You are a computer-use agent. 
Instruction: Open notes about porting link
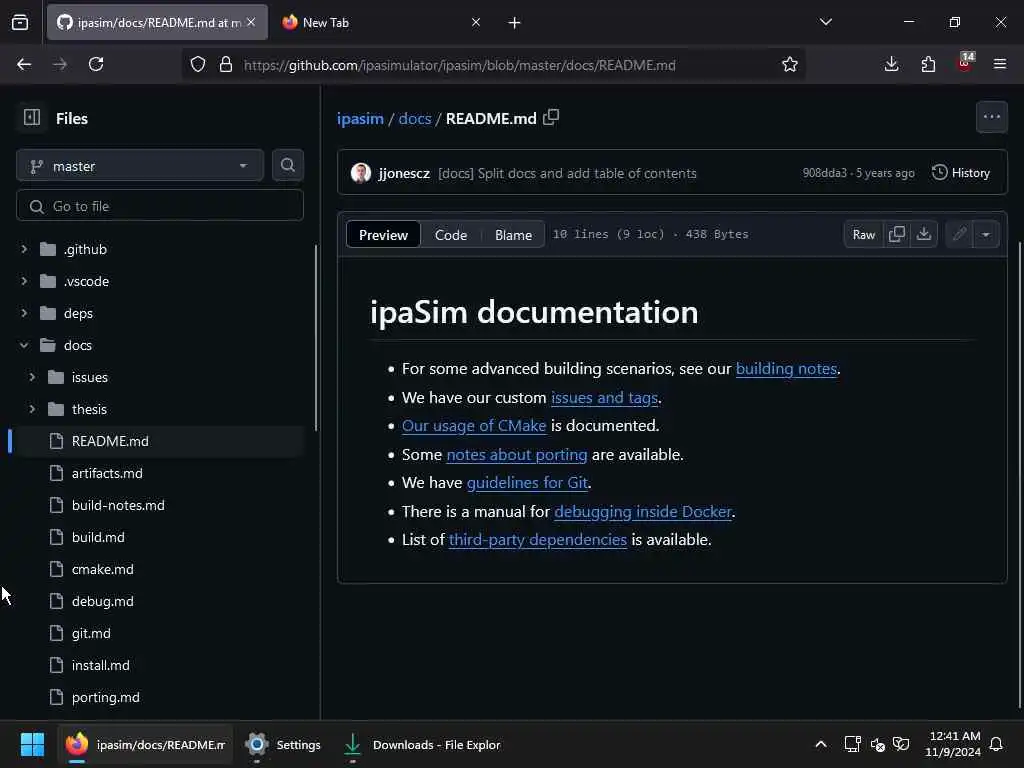(x=517, y=454)
